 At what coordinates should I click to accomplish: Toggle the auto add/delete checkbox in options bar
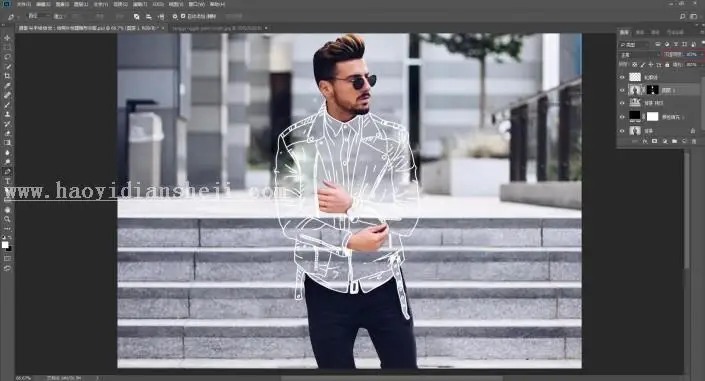pos(183,16)
